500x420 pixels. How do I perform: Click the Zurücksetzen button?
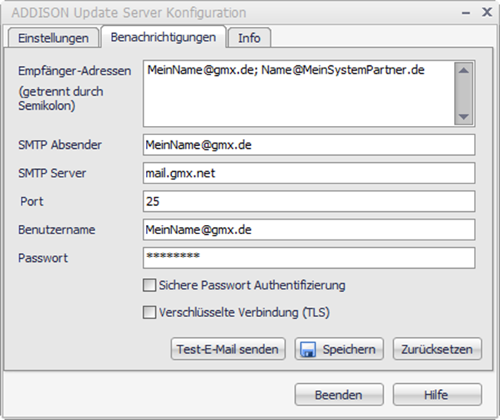(437, 349)
